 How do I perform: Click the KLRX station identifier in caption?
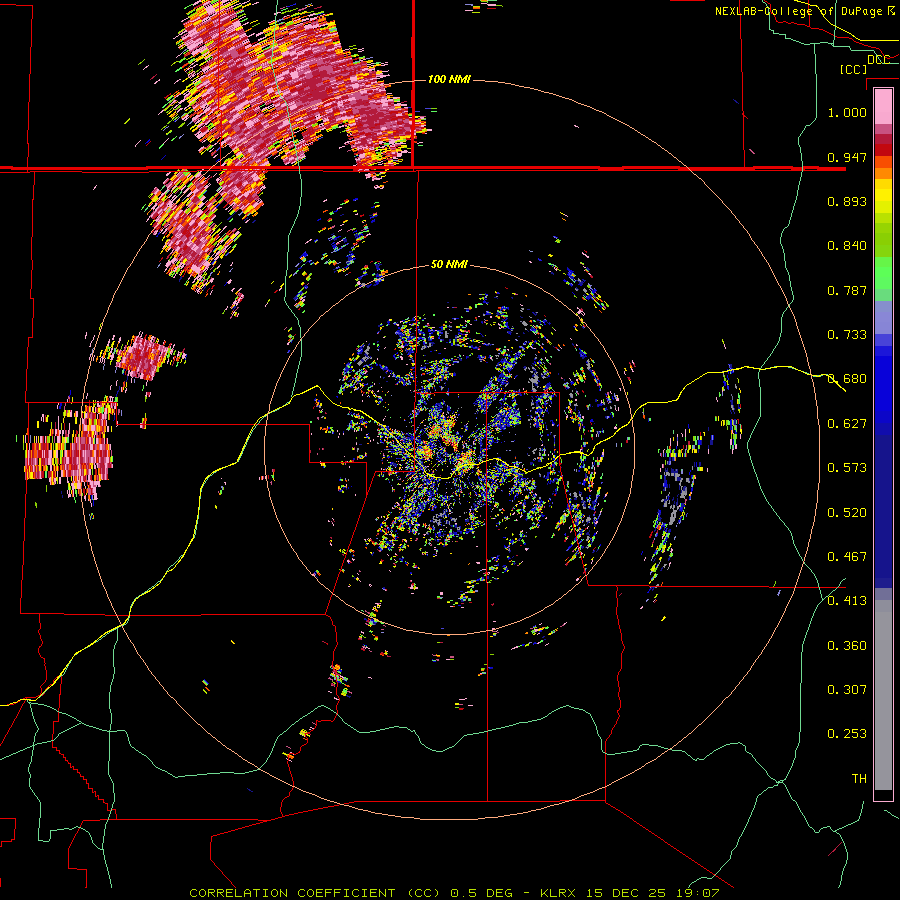point(558,893)
